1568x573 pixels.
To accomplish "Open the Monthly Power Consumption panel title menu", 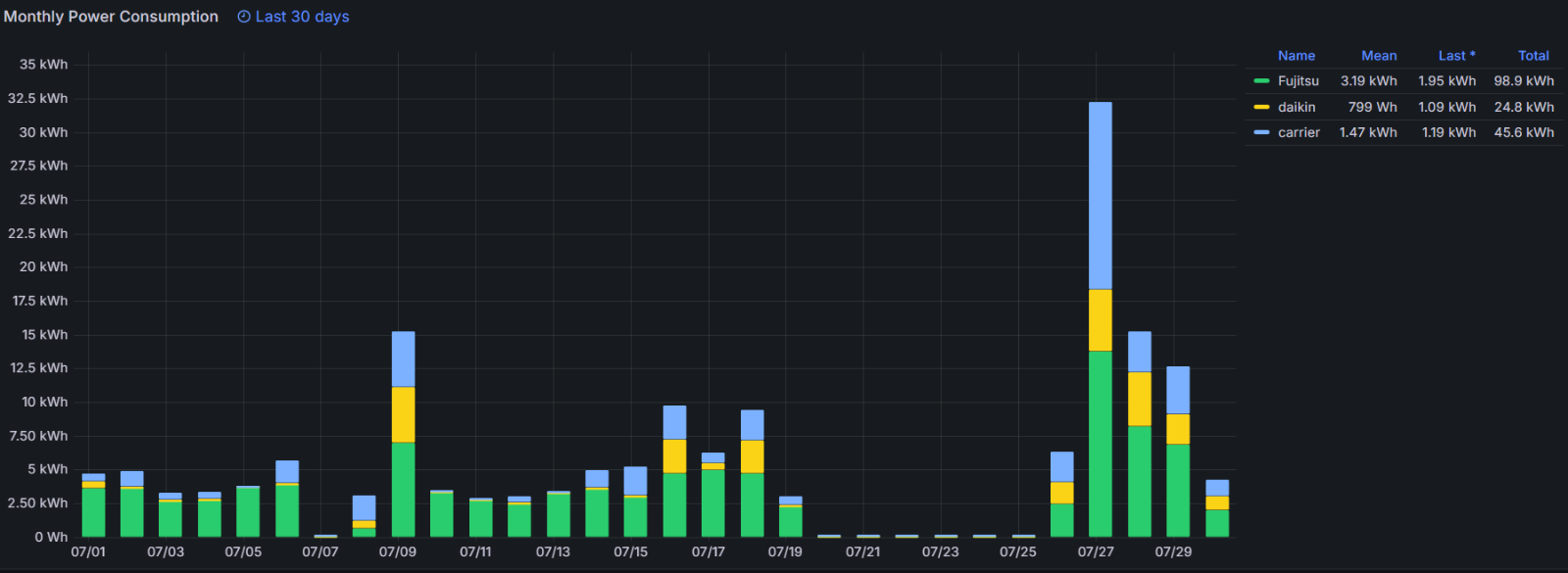I will click(111, 17).
